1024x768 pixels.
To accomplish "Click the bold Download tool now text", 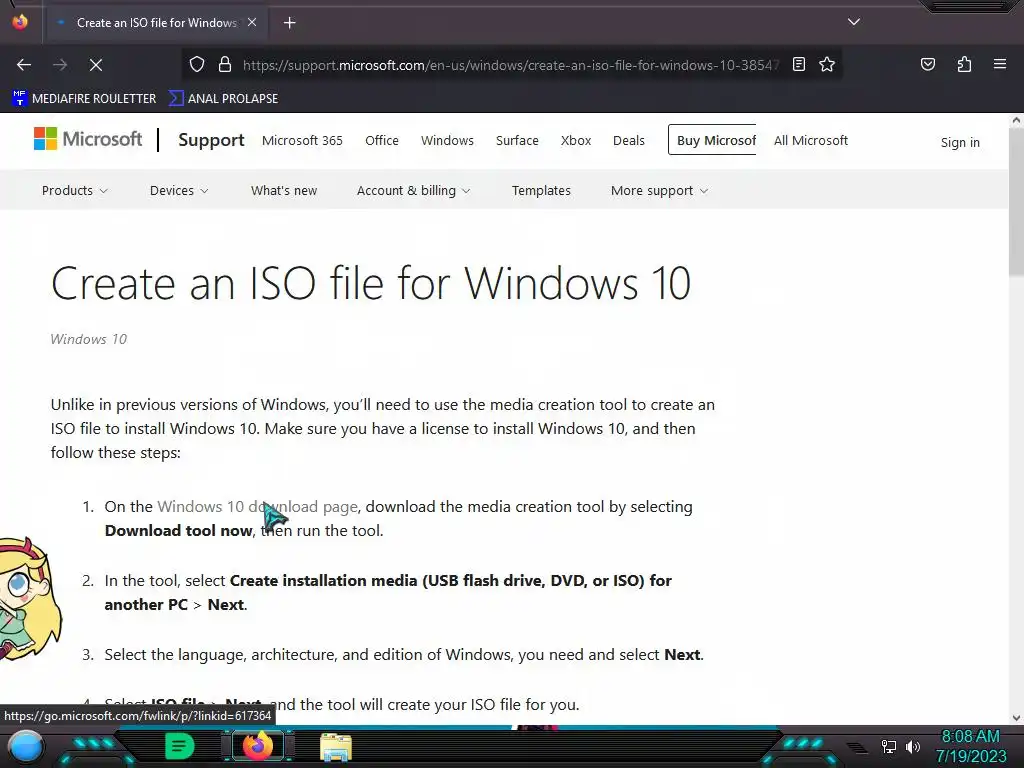I will (x=178, y=531).
